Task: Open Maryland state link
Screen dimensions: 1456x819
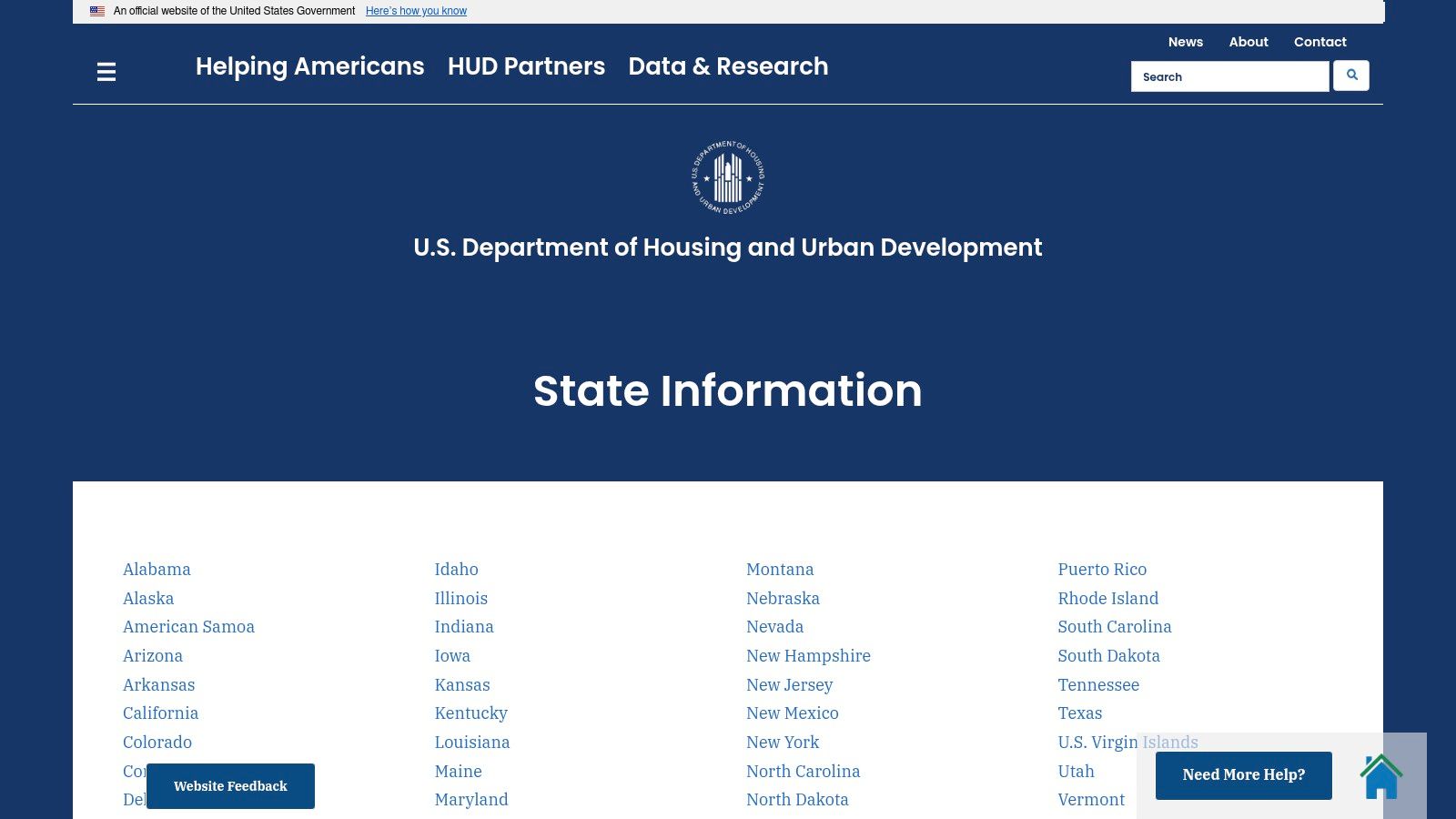Action: tap(471, 800)
